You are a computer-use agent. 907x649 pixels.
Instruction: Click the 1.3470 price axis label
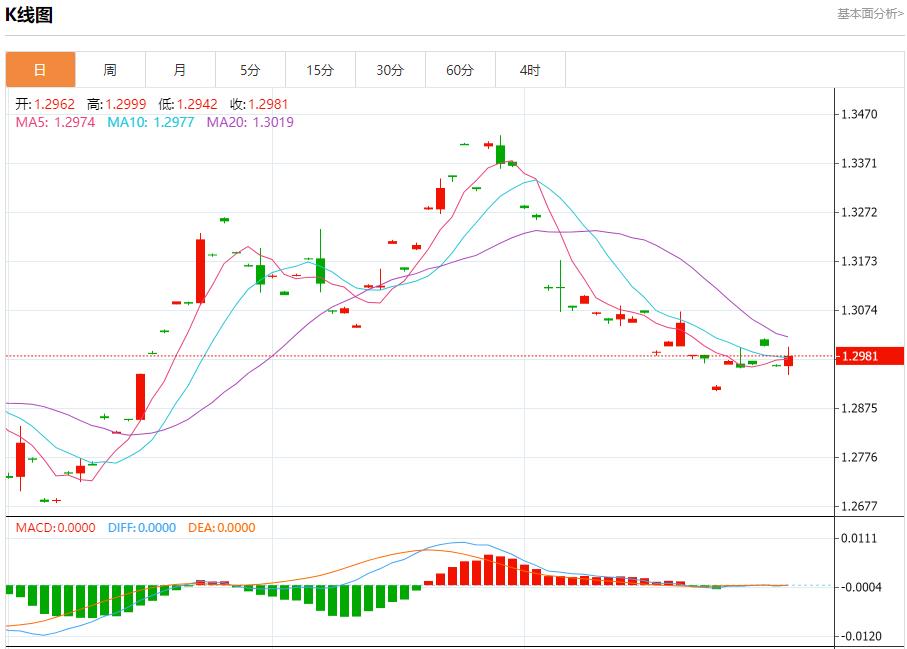point(859,115)
